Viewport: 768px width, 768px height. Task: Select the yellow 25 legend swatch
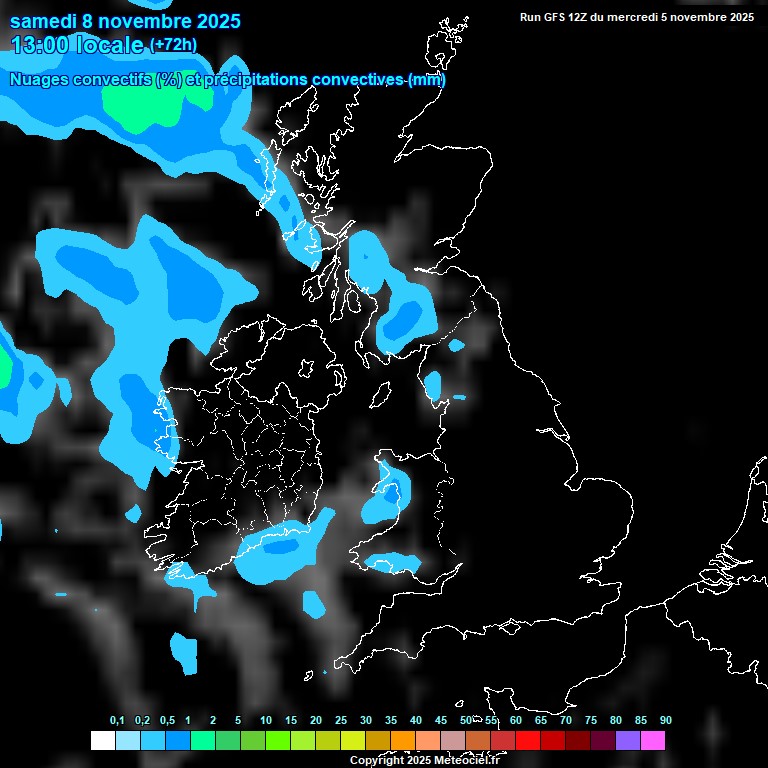coord(352,740)
